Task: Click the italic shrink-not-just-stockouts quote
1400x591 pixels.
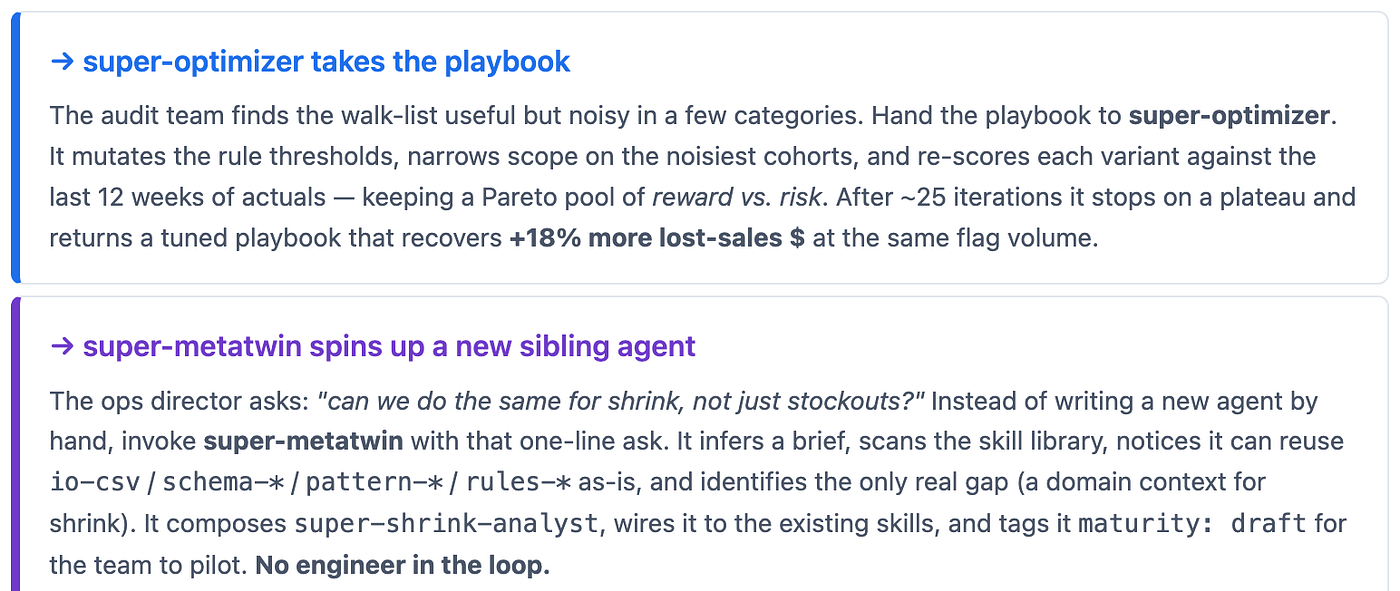Action: 621,402
